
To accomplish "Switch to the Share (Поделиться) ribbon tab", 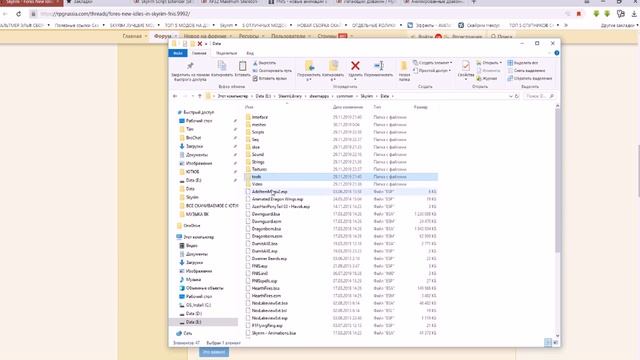I will (227, 53).
